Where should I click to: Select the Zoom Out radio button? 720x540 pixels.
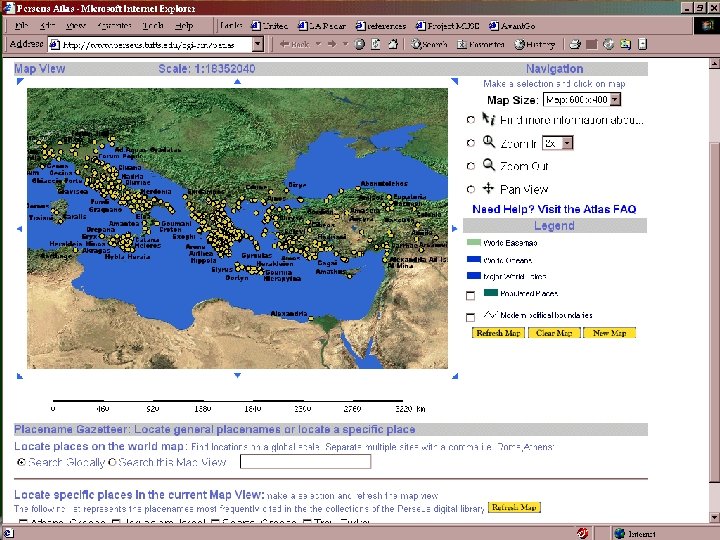471,166
